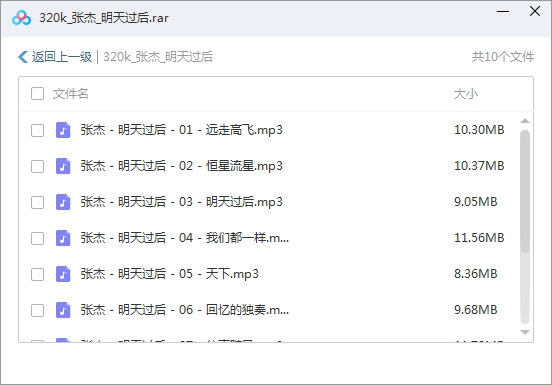Image resolution: width=552 pixels, height=385 pixels.
Task: Select file name 张杰 - 明天过后 - 01 - 远走高飞.mp3
Action: point(181,130)
